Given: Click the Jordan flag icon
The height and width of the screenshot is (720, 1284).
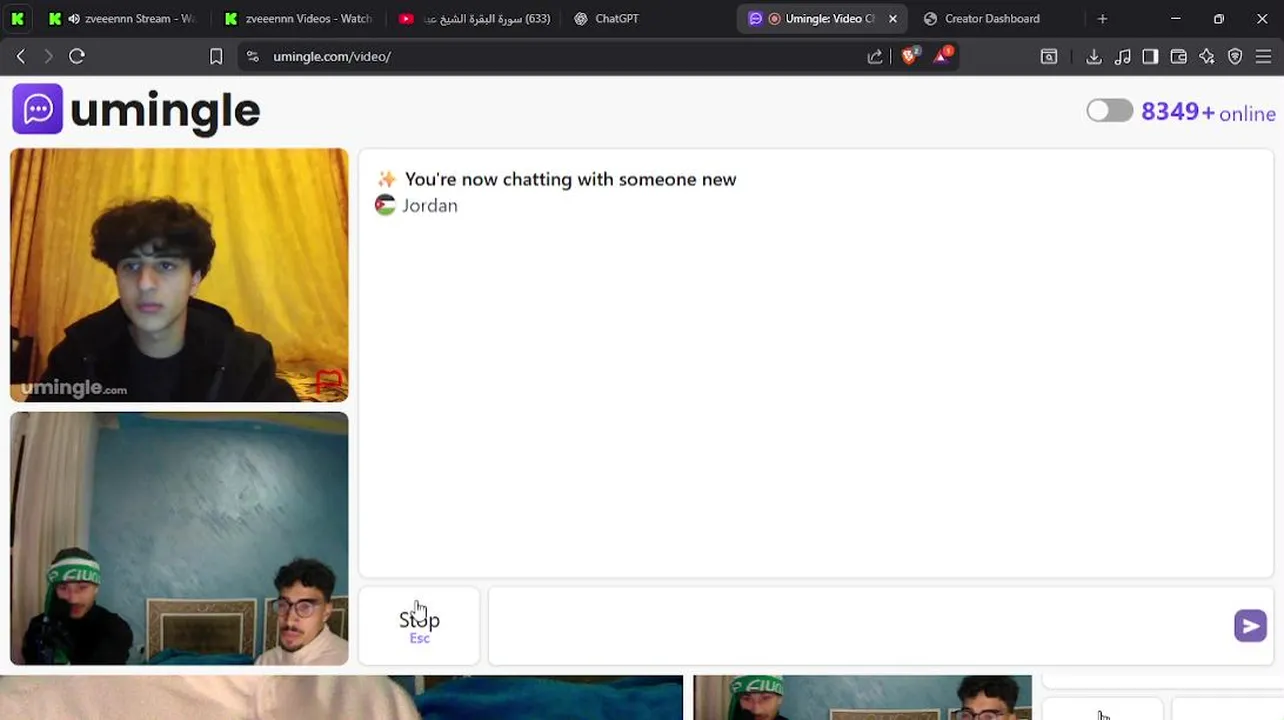Looking at the screenshot, I should (385, 206).
